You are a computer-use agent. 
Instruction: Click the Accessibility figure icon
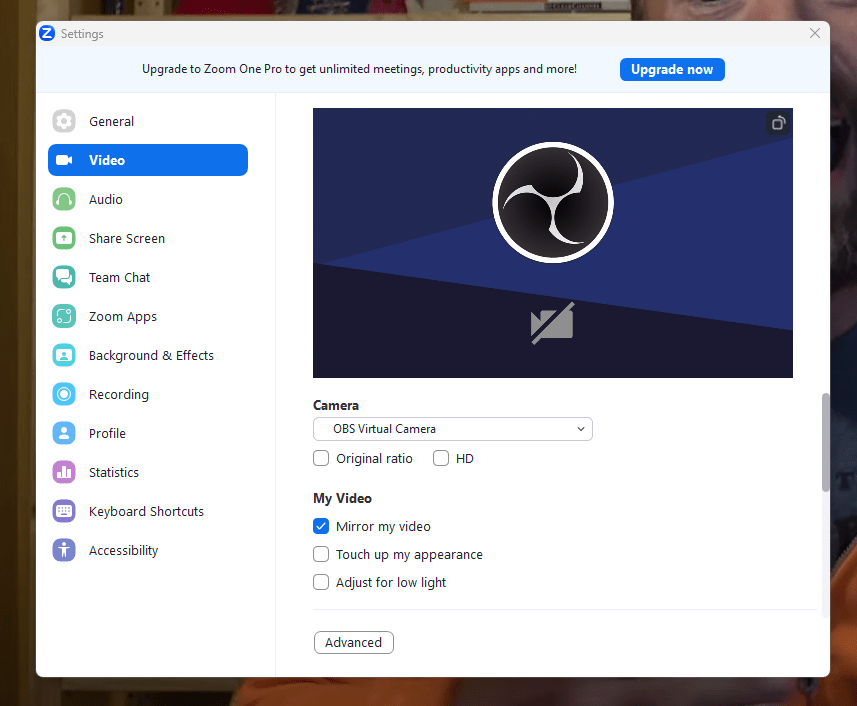64,550
